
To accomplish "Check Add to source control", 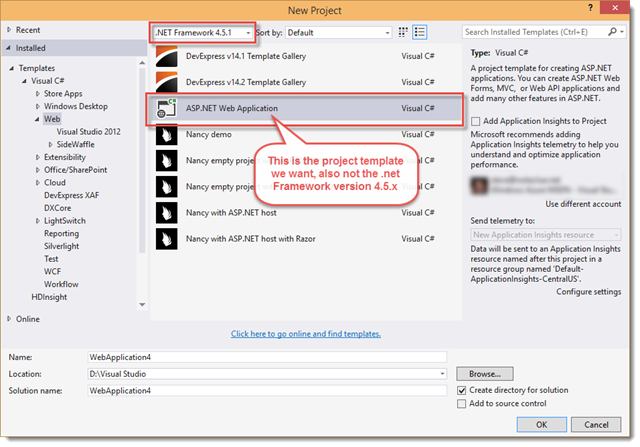I will (x=462, y=404).
